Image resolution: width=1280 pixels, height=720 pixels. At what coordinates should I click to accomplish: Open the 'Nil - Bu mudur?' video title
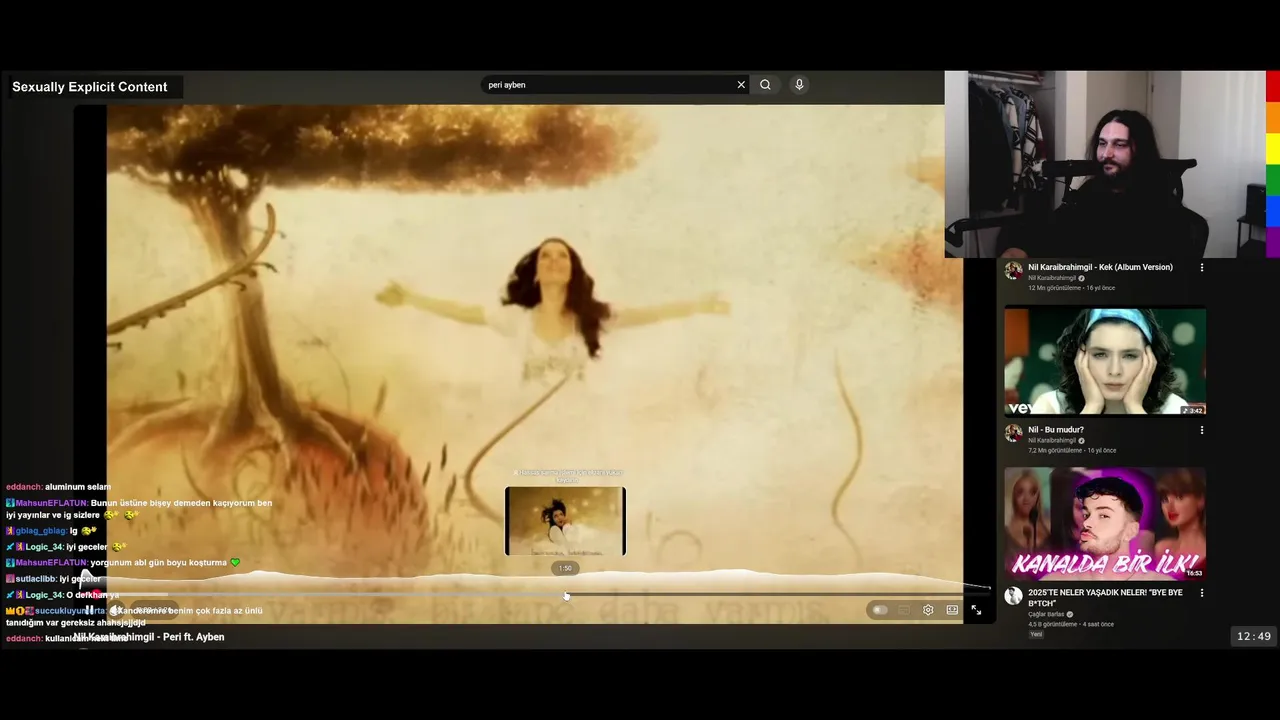[x=1056, y=430]
